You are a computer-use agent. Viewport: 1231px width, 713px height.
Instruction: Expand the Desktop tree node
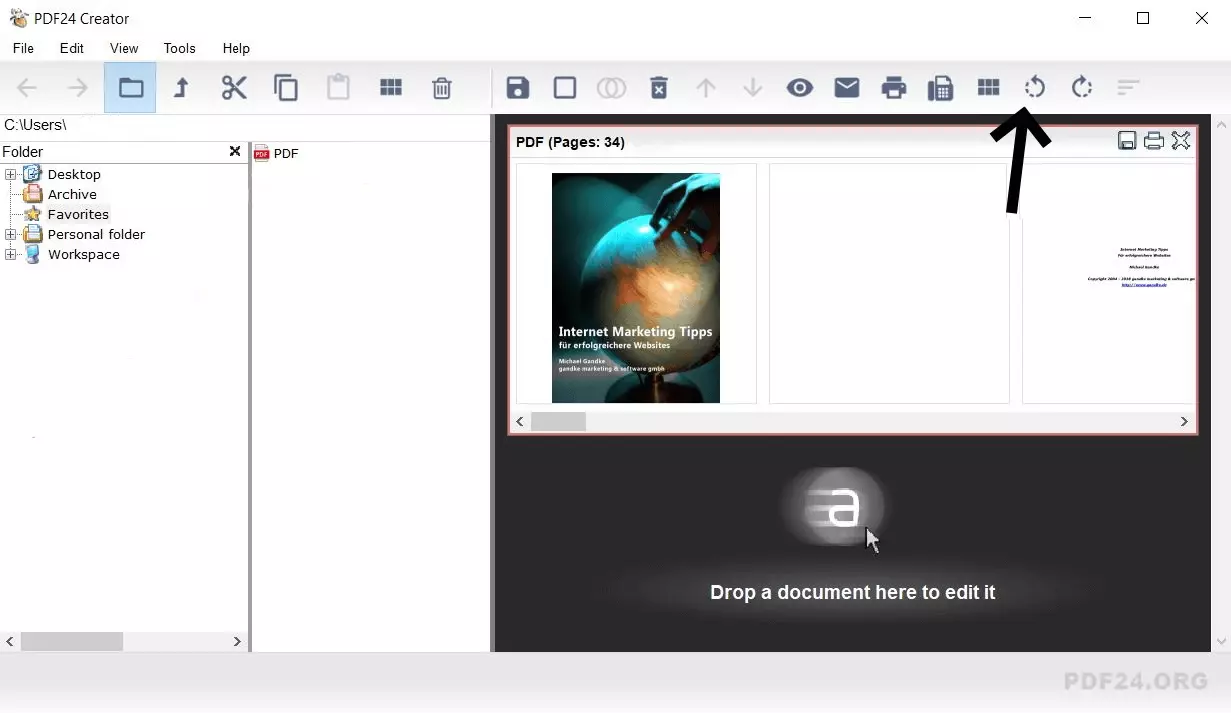point(11,175)
